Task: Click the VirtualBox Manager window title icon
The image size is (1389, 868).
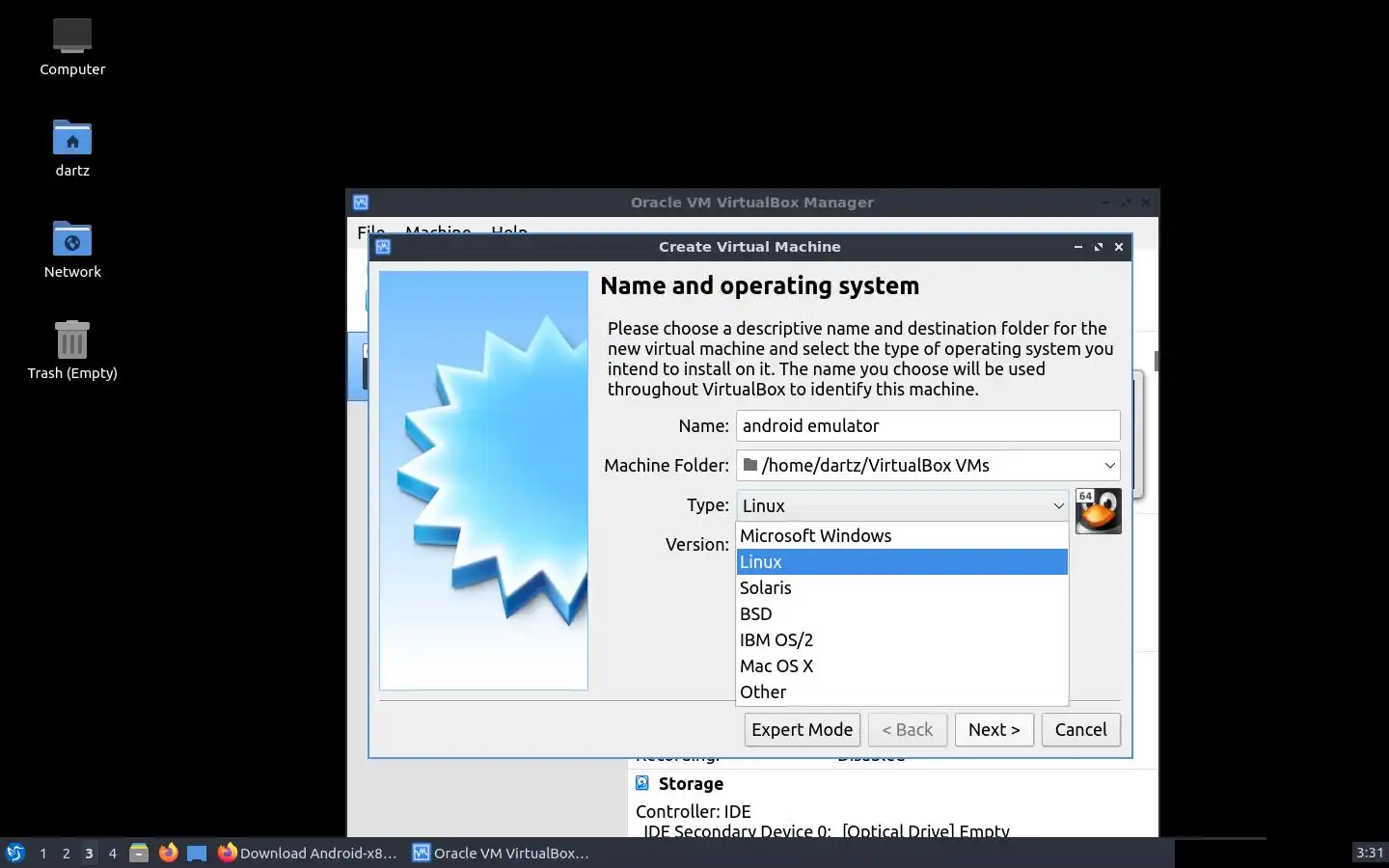Action: 361,203
